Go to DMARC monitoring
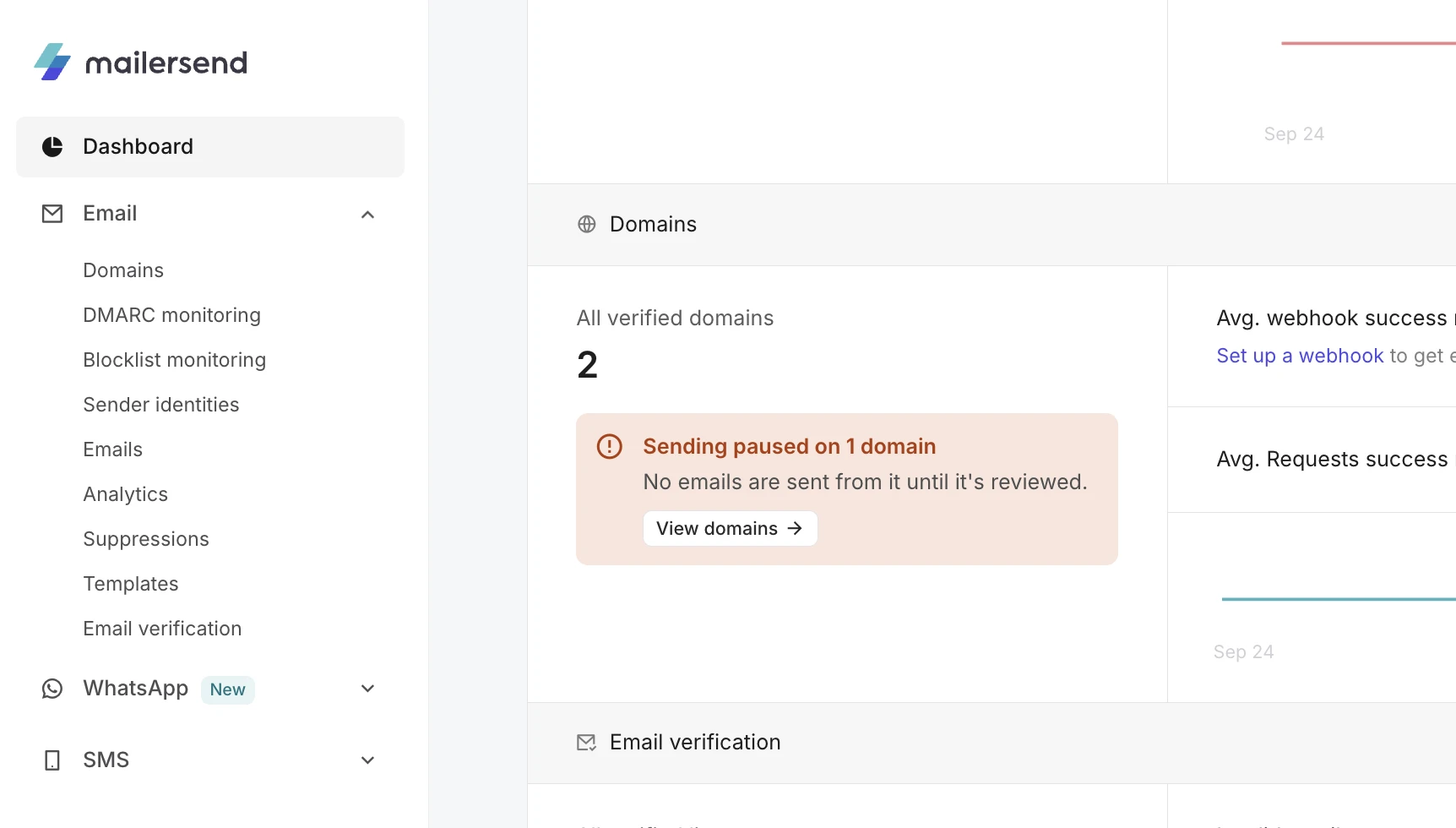 171,315
